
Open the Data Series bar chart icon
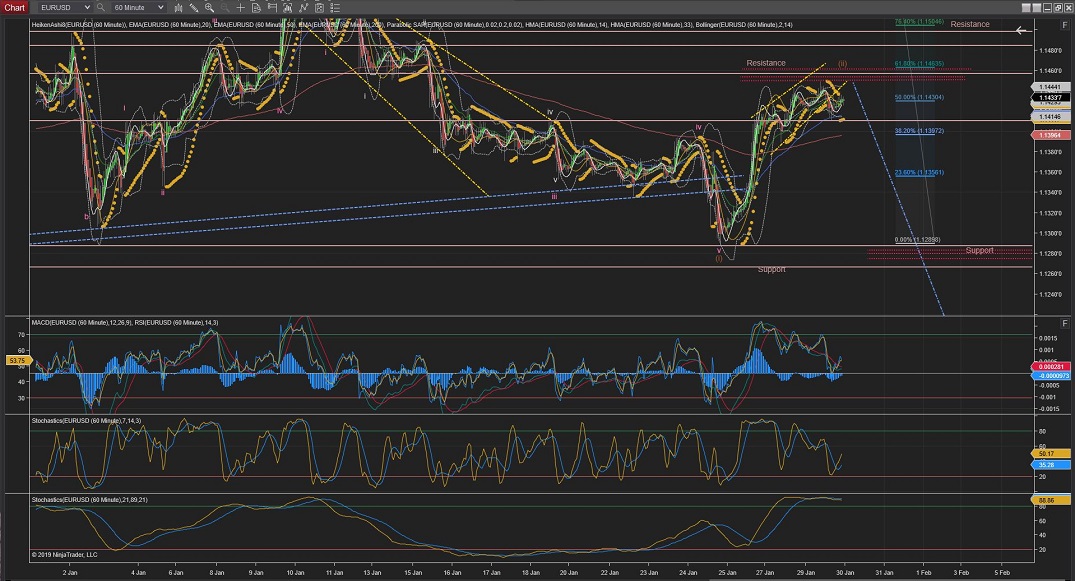(x=176, y=7)
